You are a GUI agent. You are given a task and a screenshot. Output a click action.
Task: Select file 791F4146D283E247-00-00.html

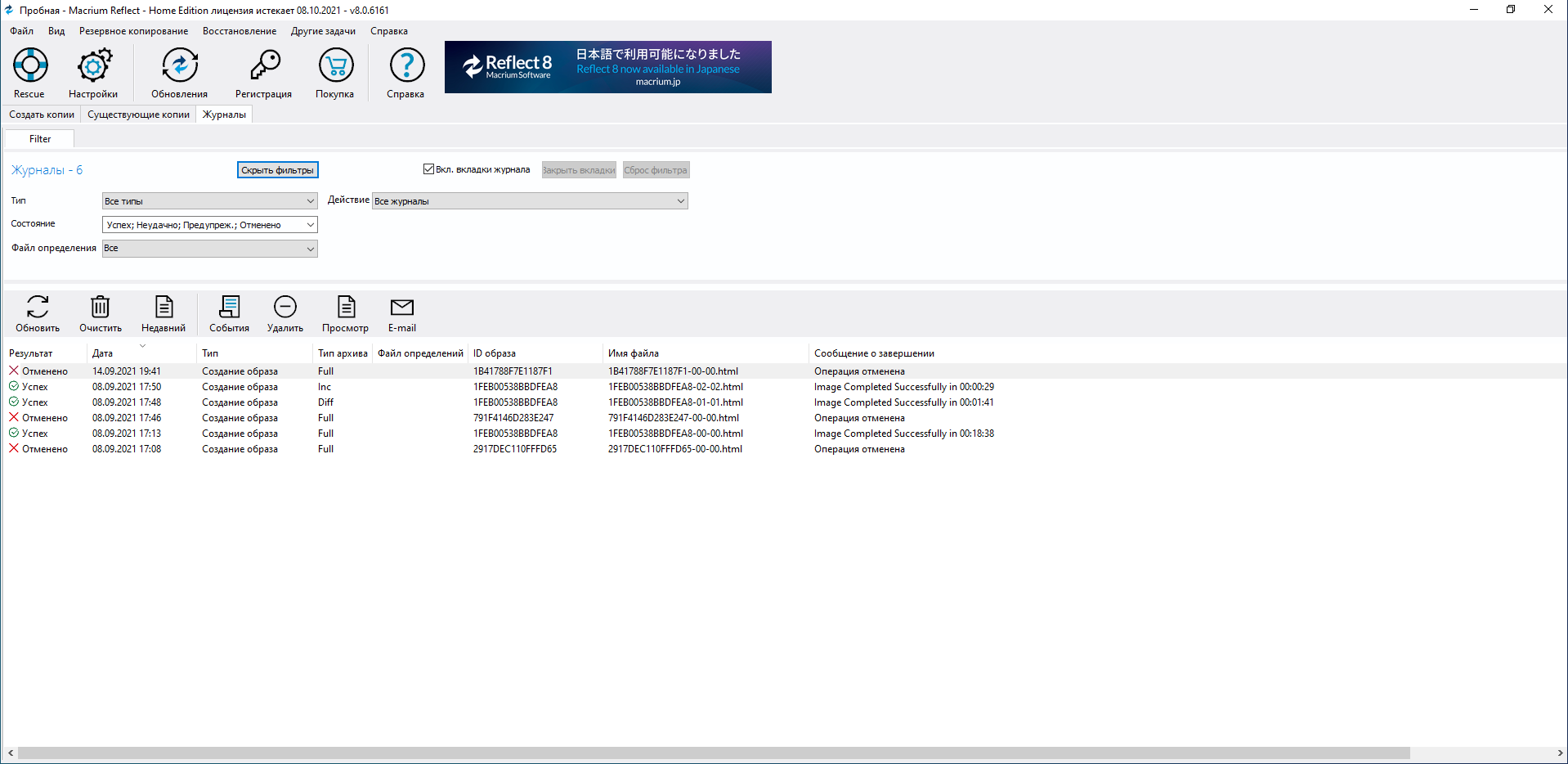point(673,418)
